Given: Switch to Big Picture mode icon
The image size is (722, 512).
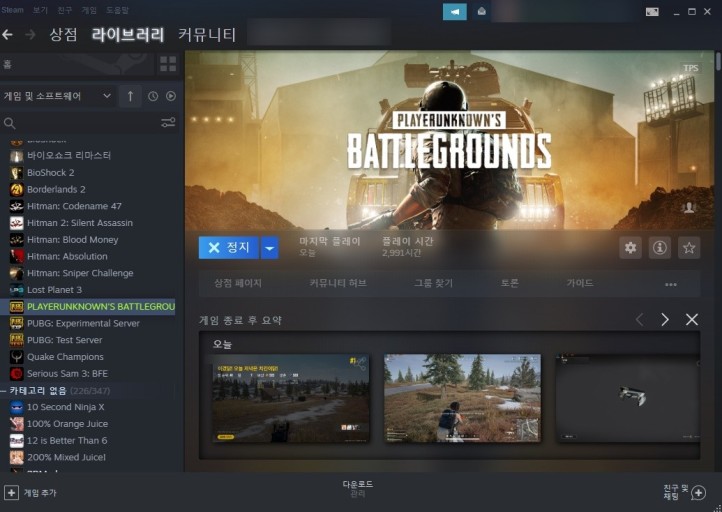Looking at the screenshot, I should point(652,12).
